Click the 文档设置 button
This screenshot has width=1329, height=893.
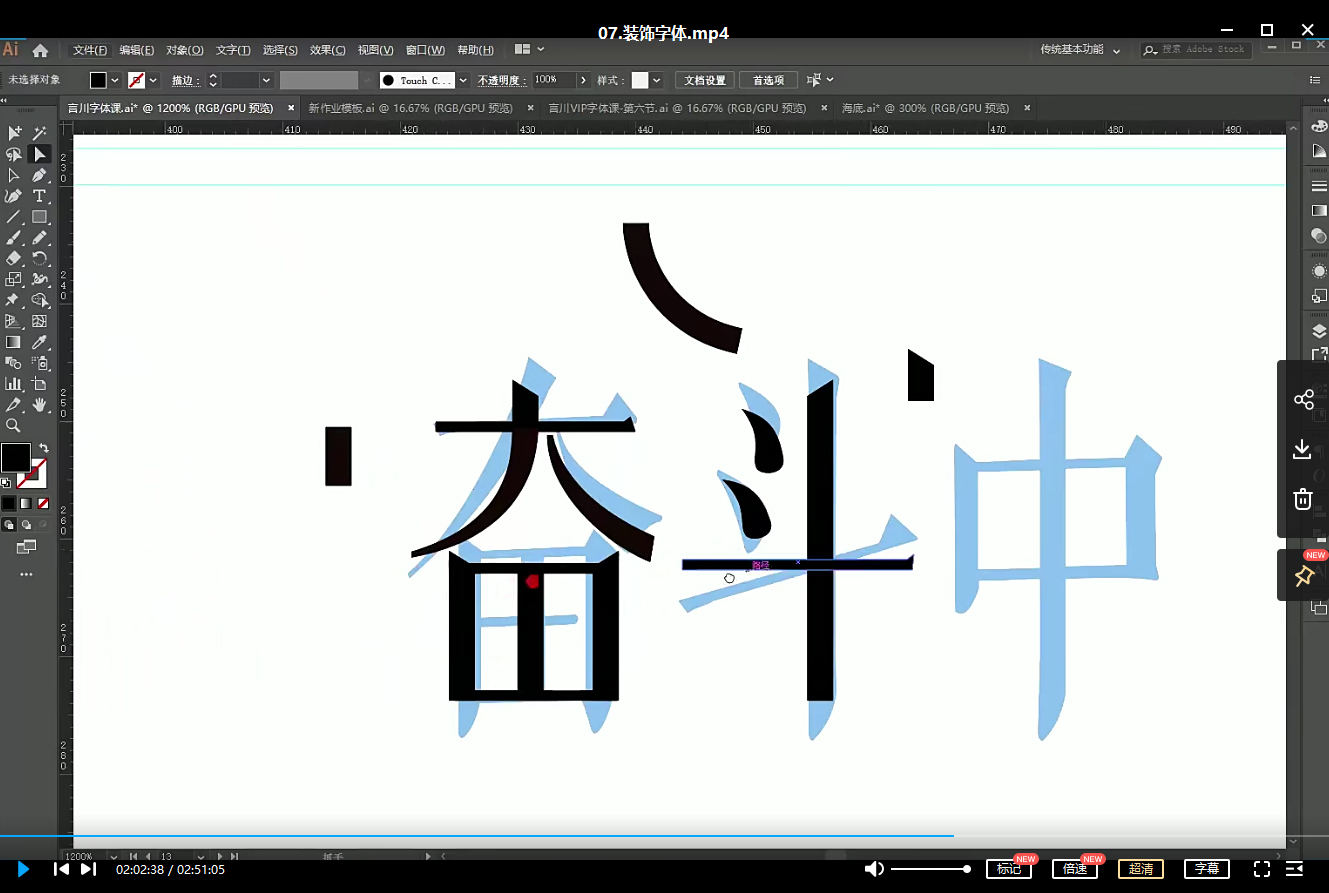click(x=705, y=80)
